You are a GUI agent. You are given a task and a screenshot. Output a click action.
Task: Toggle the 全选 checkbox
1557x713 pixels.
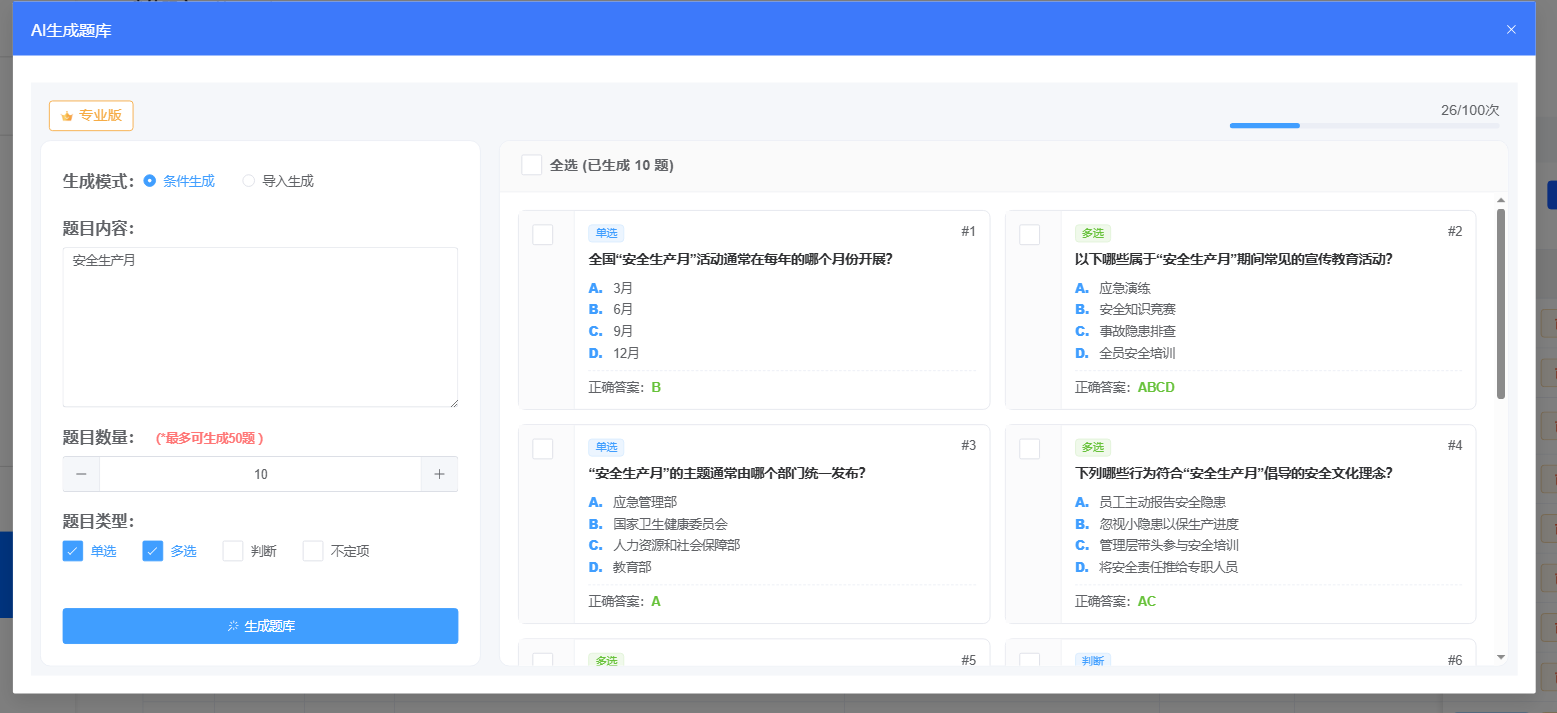click(x=532, y=165)
